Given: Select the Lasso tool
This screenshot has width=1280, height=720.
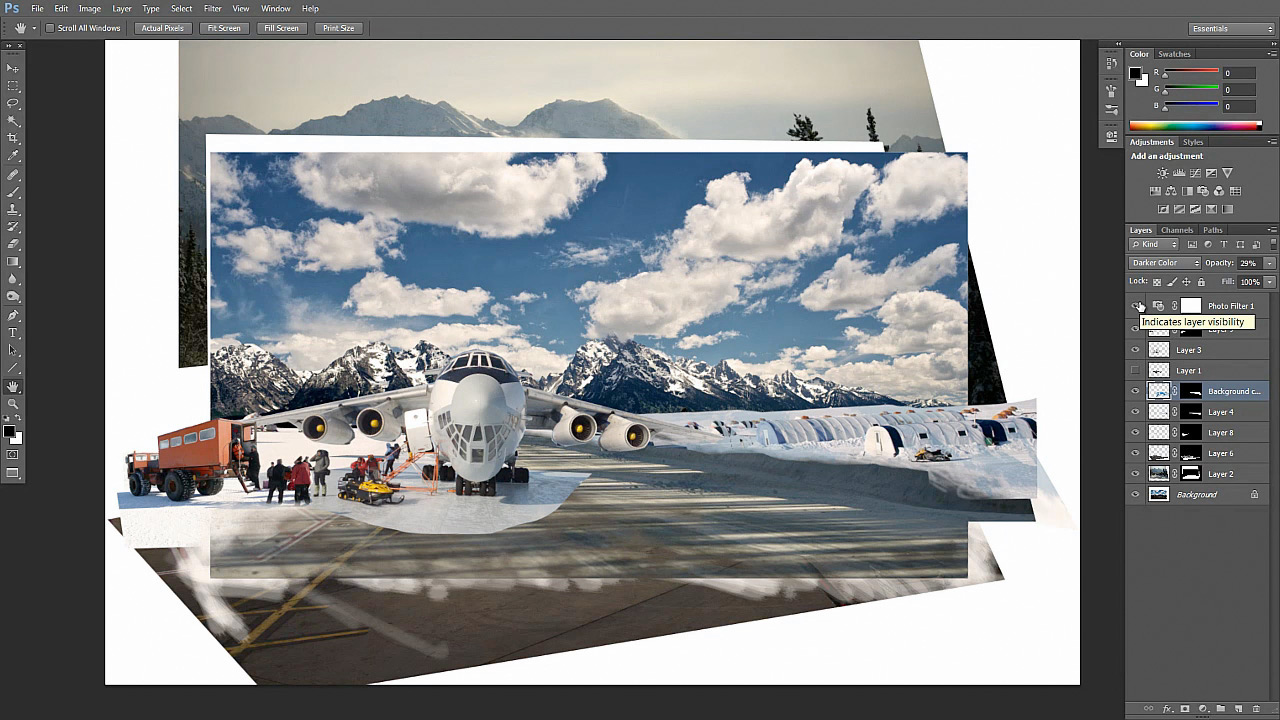Looking at the screenshot, I should point(13,103).
